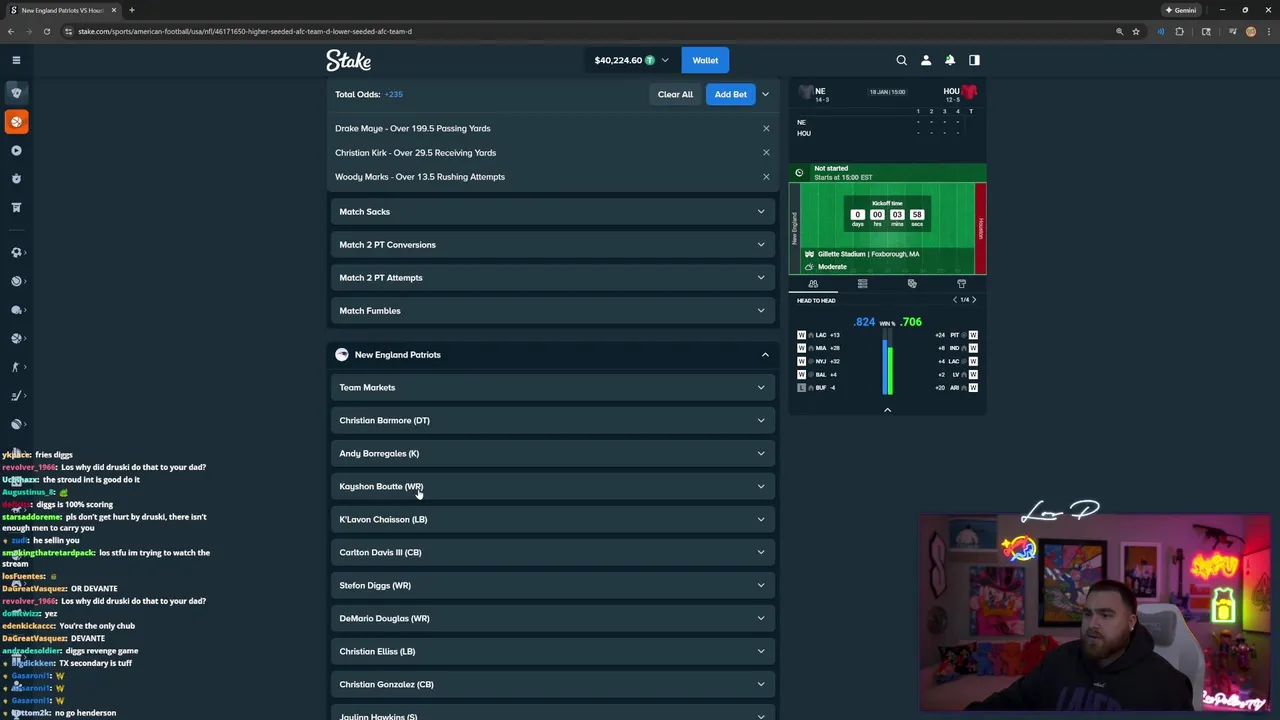1280x720 pixels.
Task: Go to previous head-to-head stats page
Action: 955,300
